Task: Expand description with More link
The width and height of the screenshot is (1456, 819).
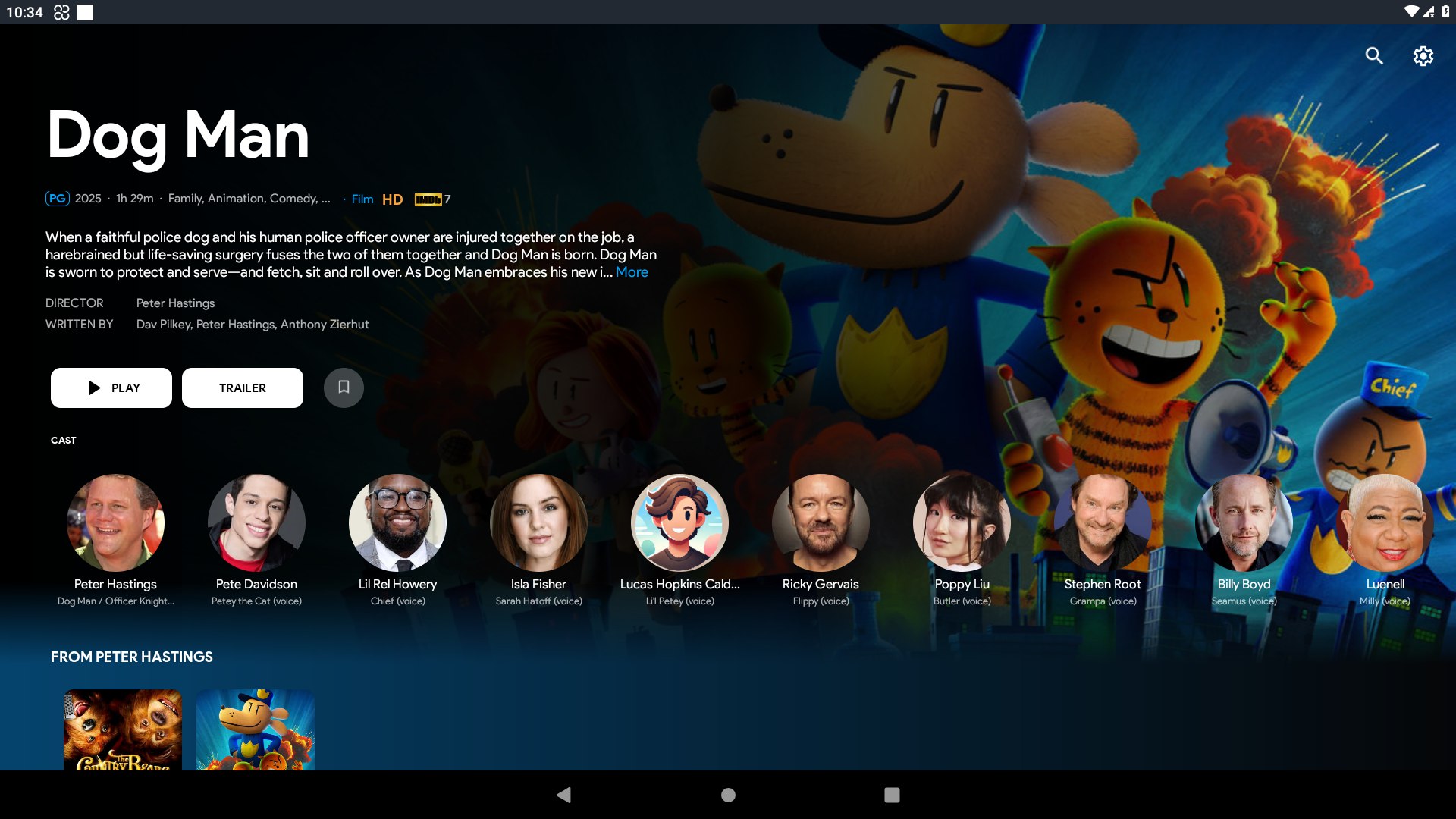Action: (x=632, y=272)
